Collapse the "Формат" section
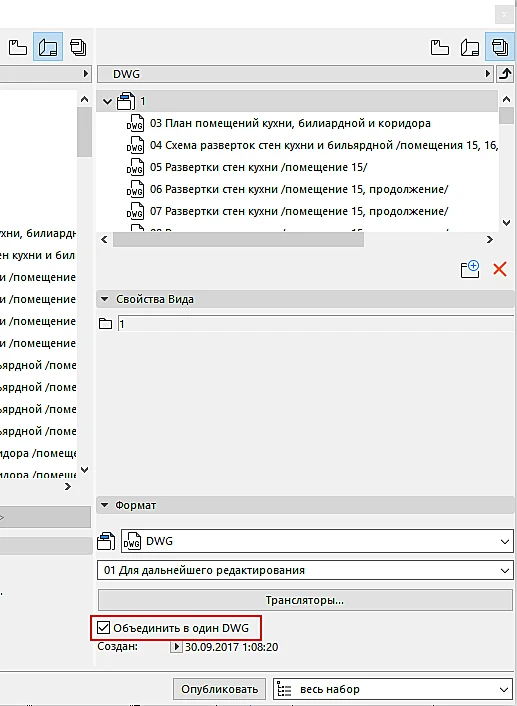Image resolution: width=517 pixels, height=706 pixels. (104, 505)
